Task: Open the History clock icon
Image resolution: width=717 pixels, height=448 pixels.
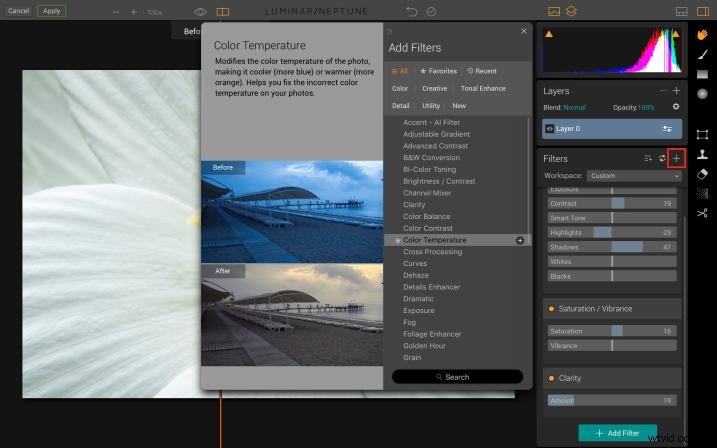Action: [x=431, y=11]
